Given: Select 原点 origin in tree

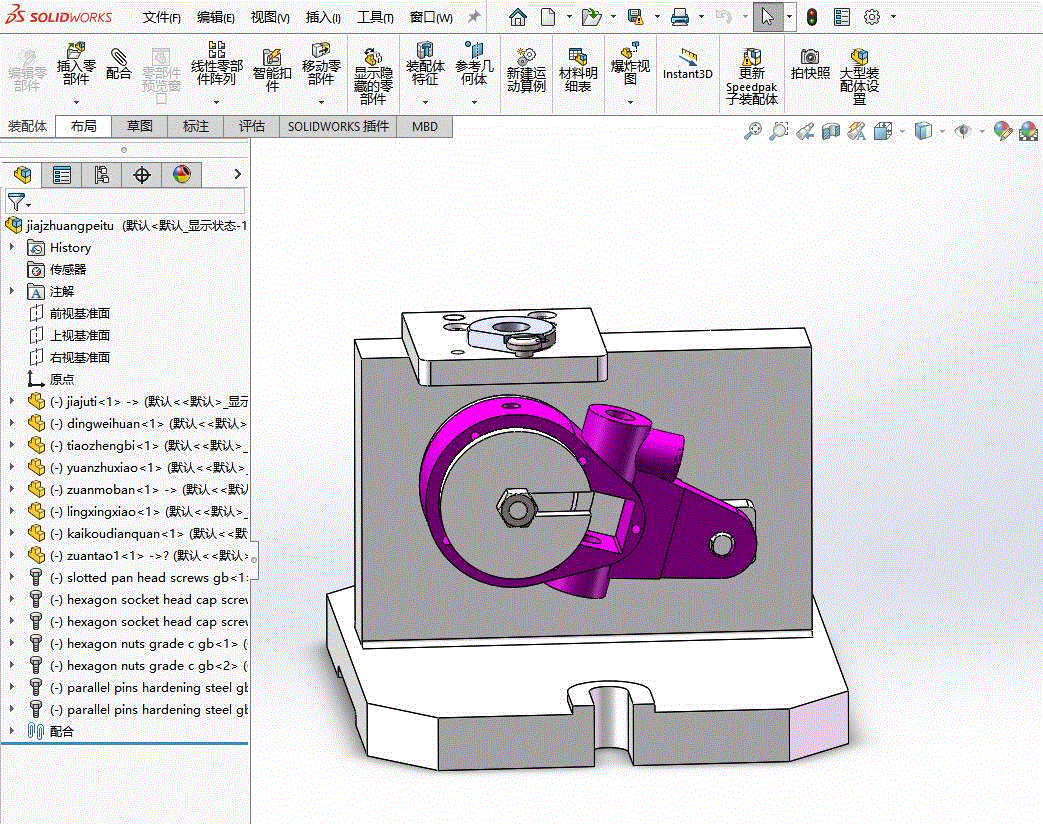Looking at the screenshot, I should click(62, 379).
